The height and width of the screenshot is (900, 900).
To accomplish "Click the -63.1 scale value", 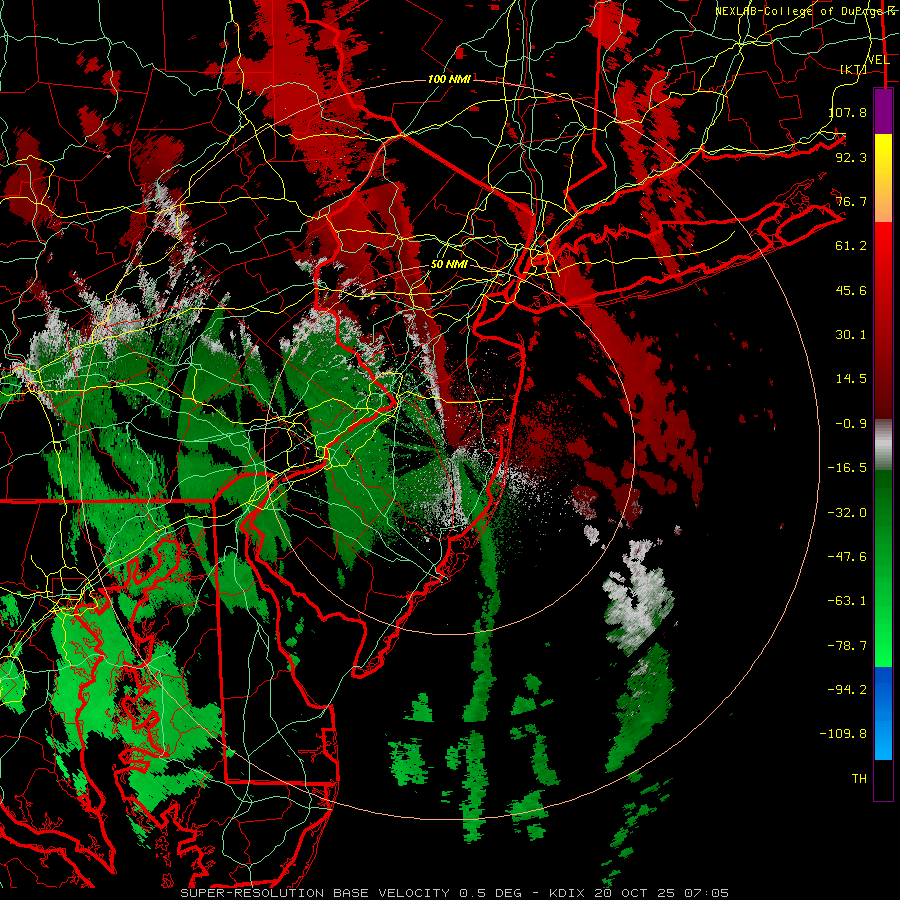I will coord(847,601).
